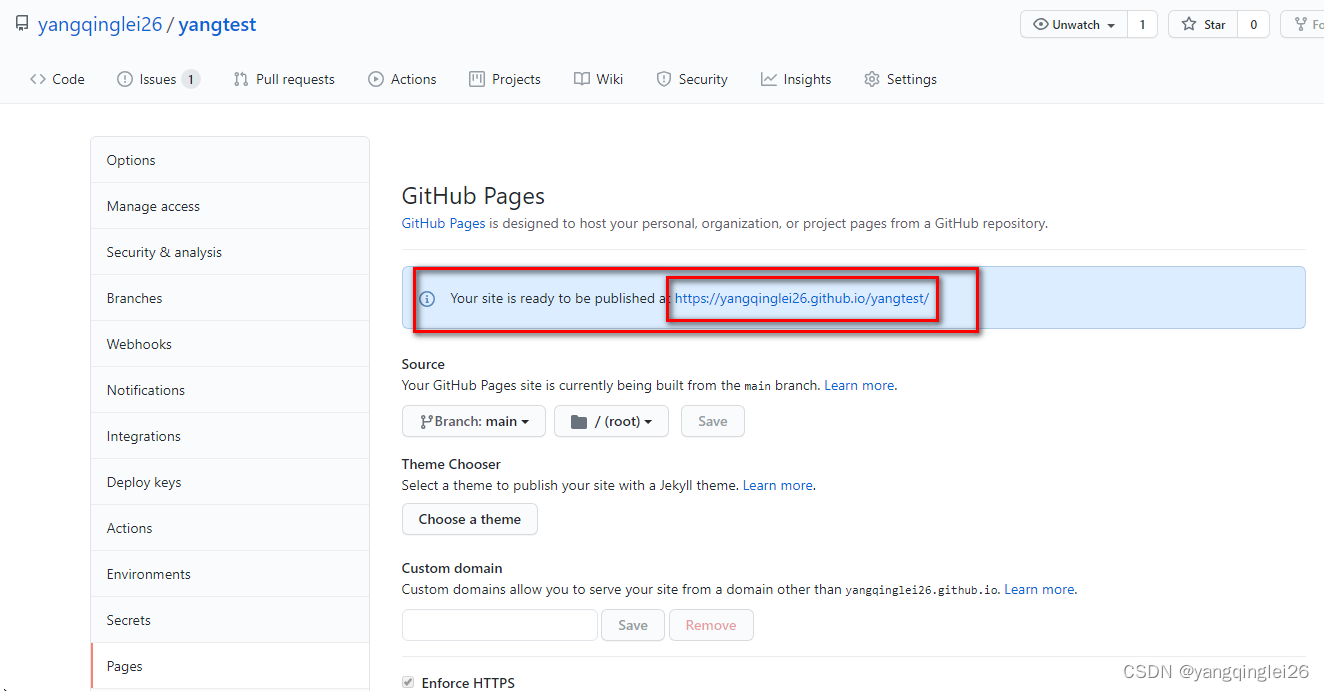Image resolution: width=1324 pixels, height=691 pixels.
Task: Click the Star button
Action: coord(1203,24)
